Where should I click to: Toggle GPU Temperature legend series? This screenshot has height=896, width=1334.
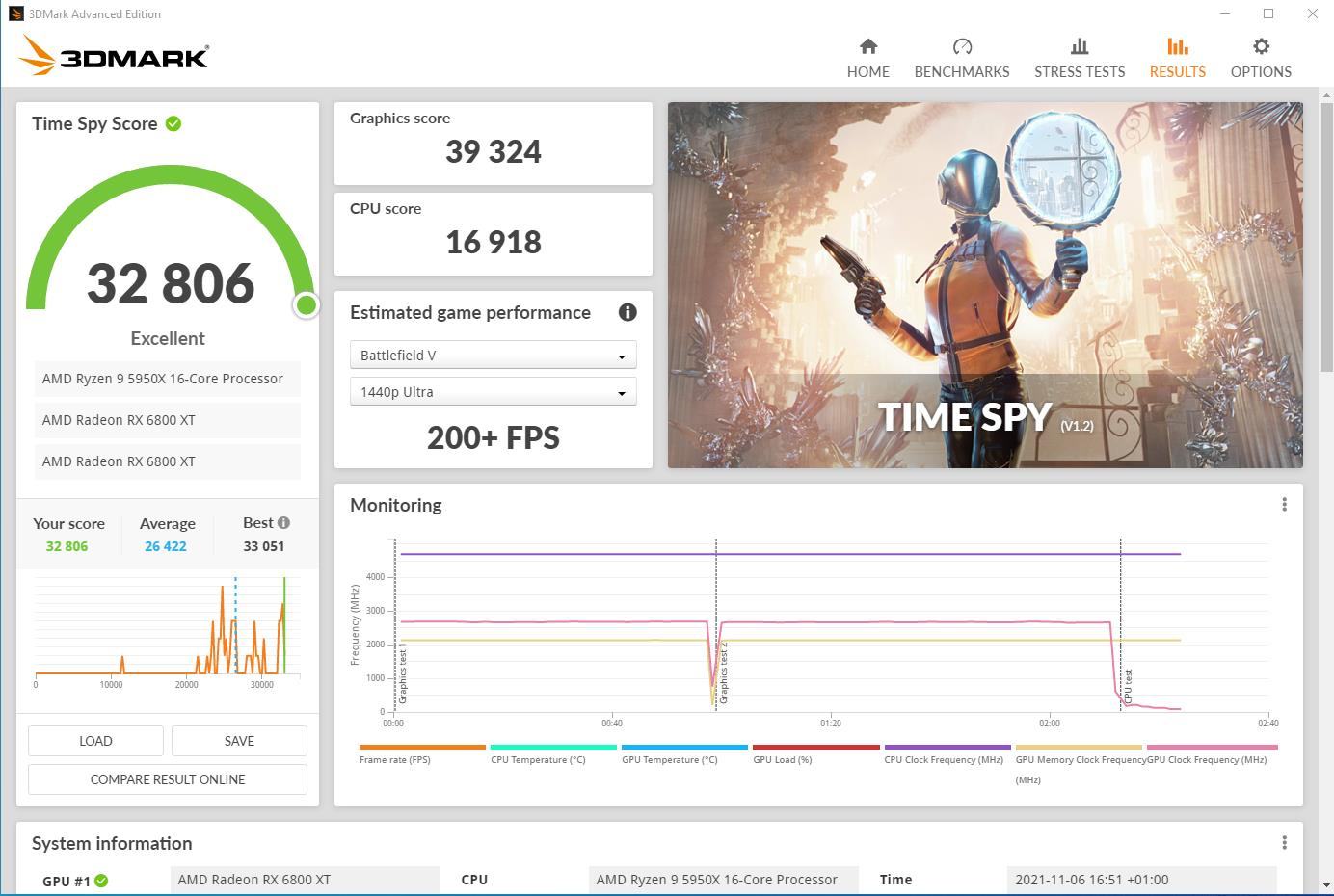pos(684,754)
